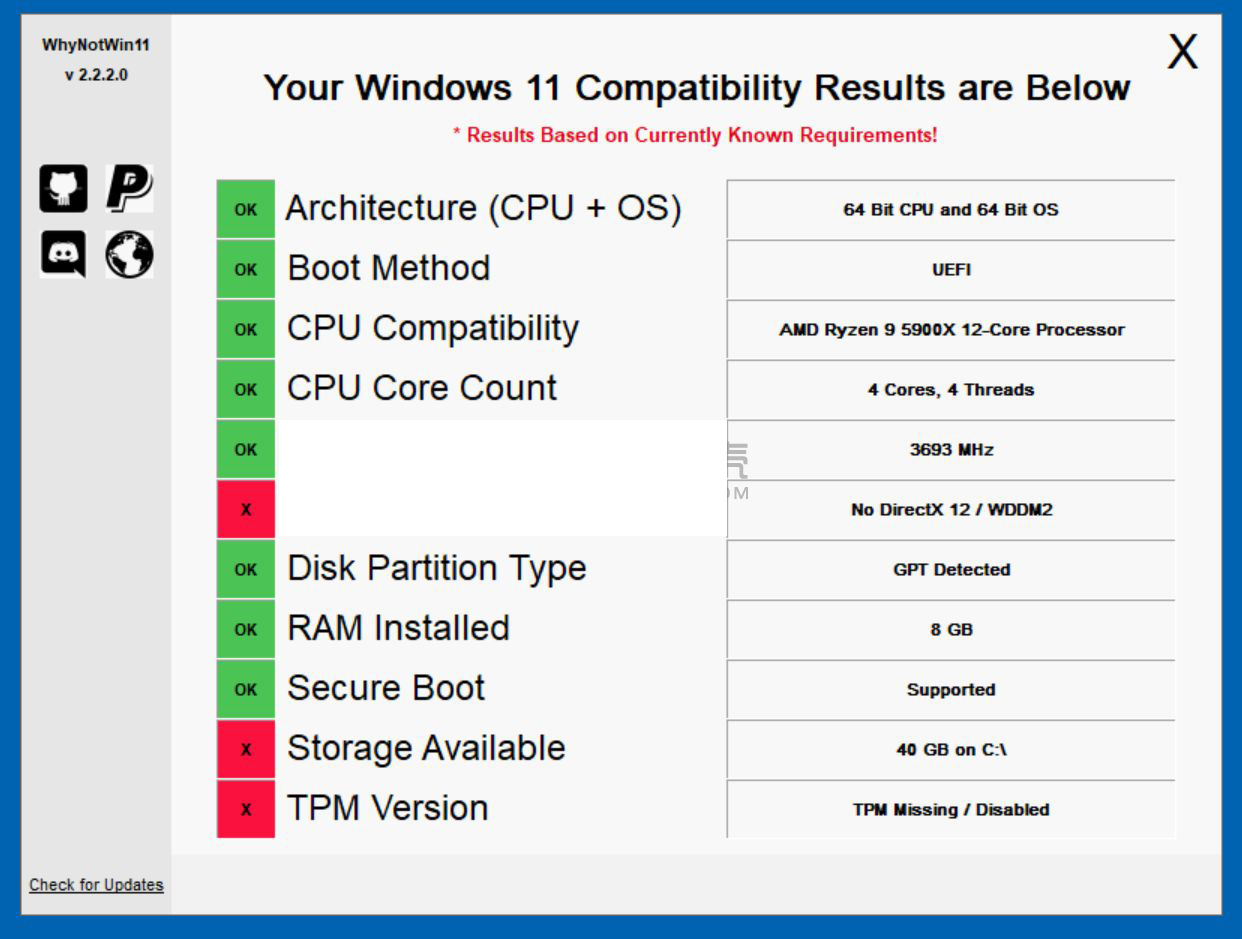Click the red X badge above Disk Partition Type
This screenshot has width=1242, height=939.
(x=245, y=509)
